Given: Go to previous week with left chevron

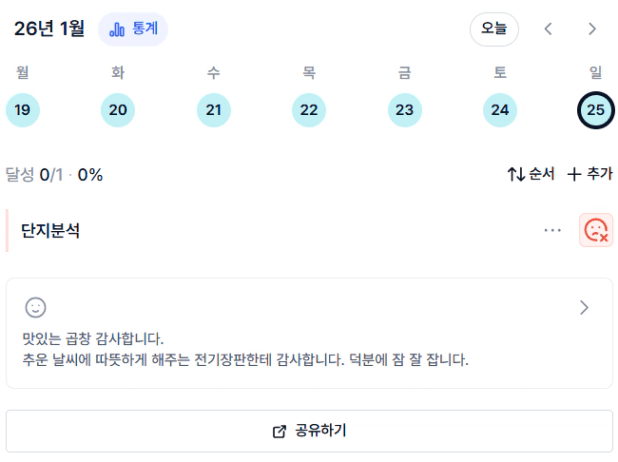Looking at the screenshot, I should point(548,29).
